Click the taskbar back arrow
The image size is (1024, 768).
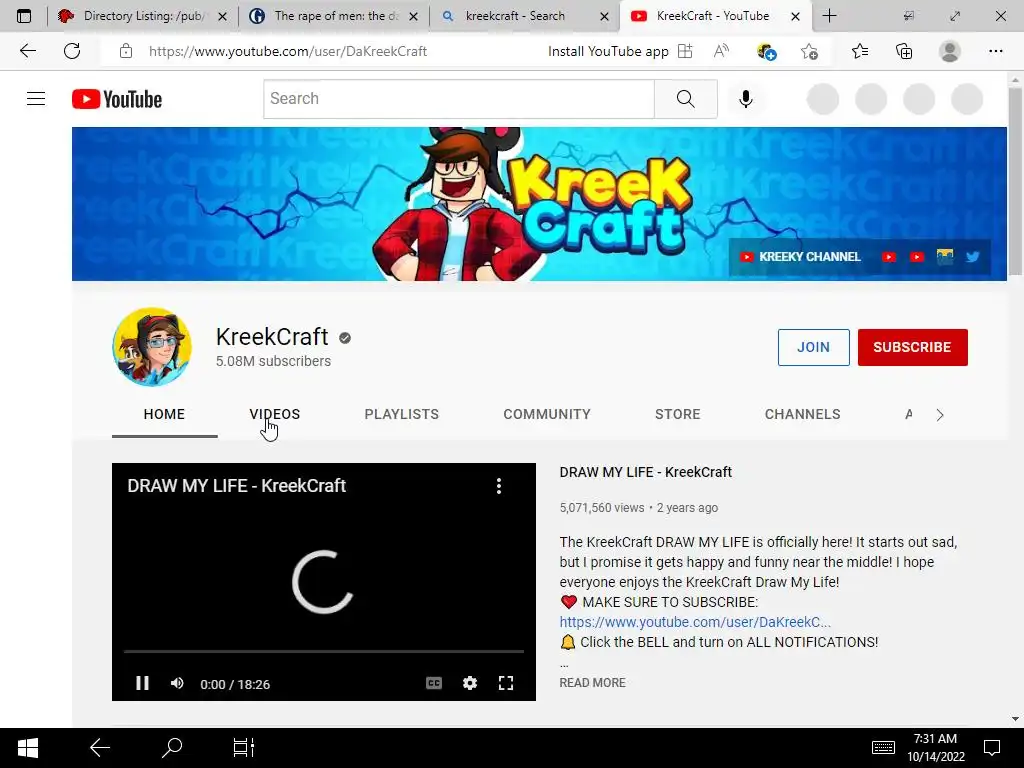tap(100, 748)
